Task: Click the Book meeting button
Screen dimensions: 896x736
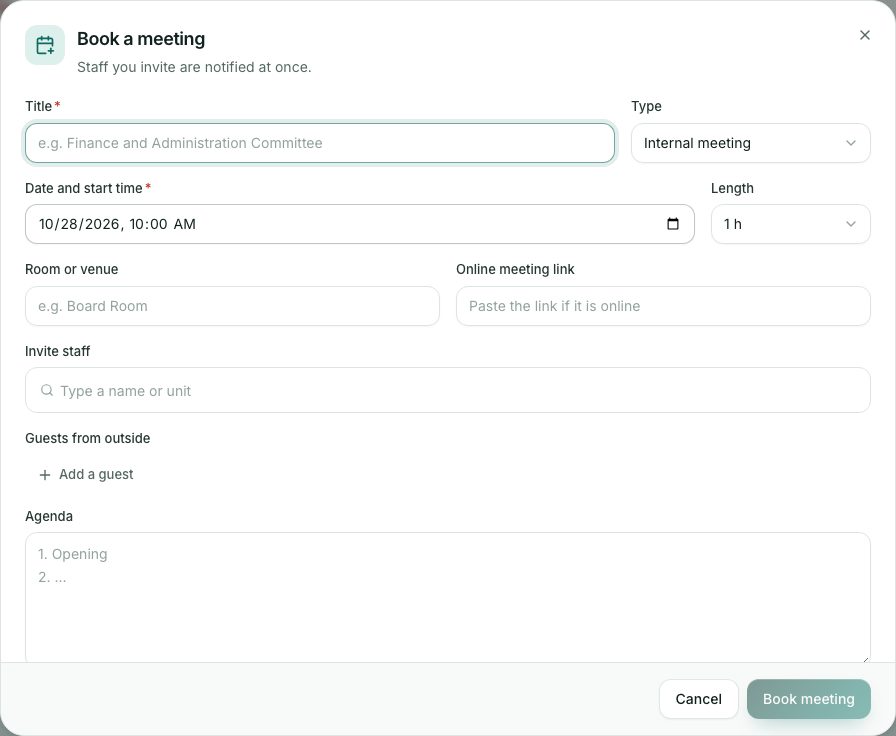Action: pyautogui.click(x=809, y=699)
